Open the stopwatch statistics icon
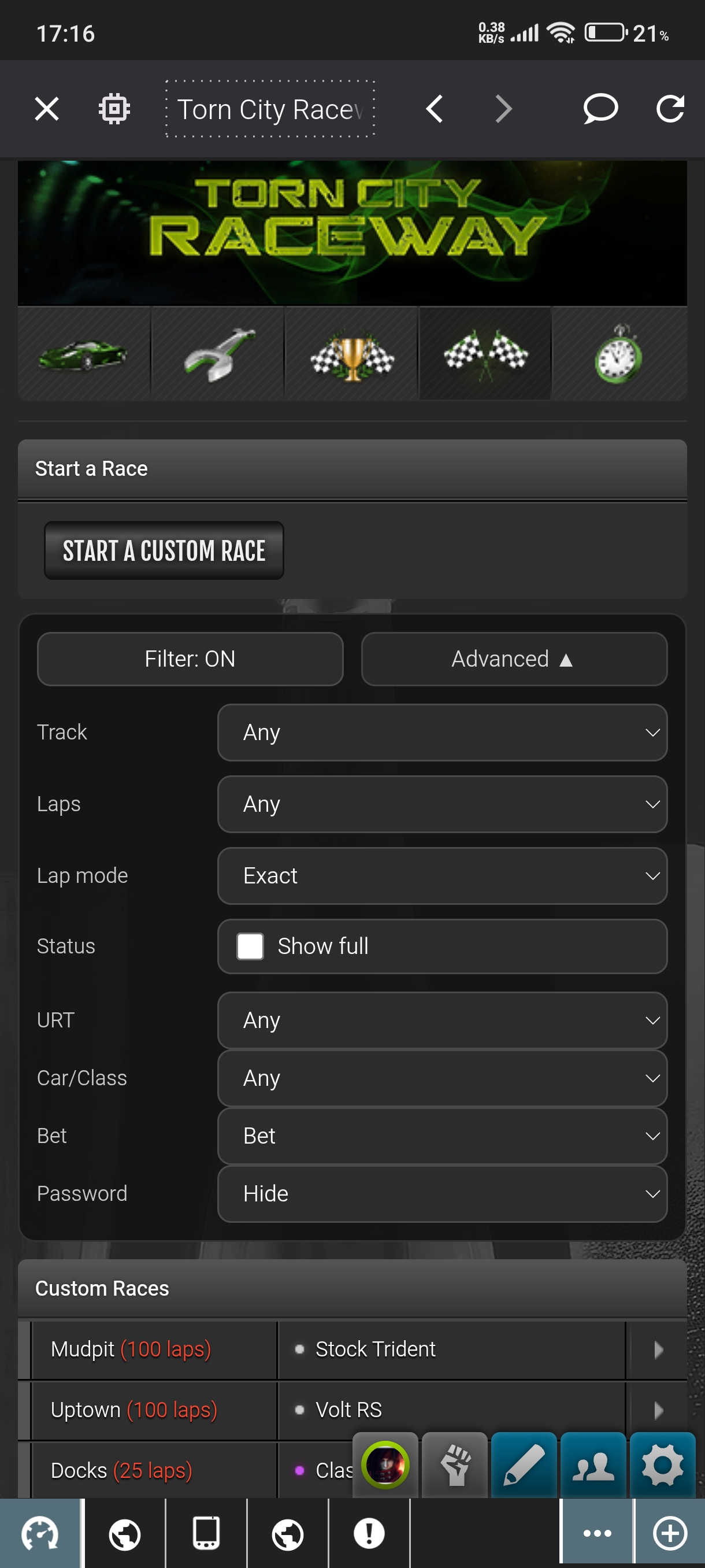 [618, 354]
